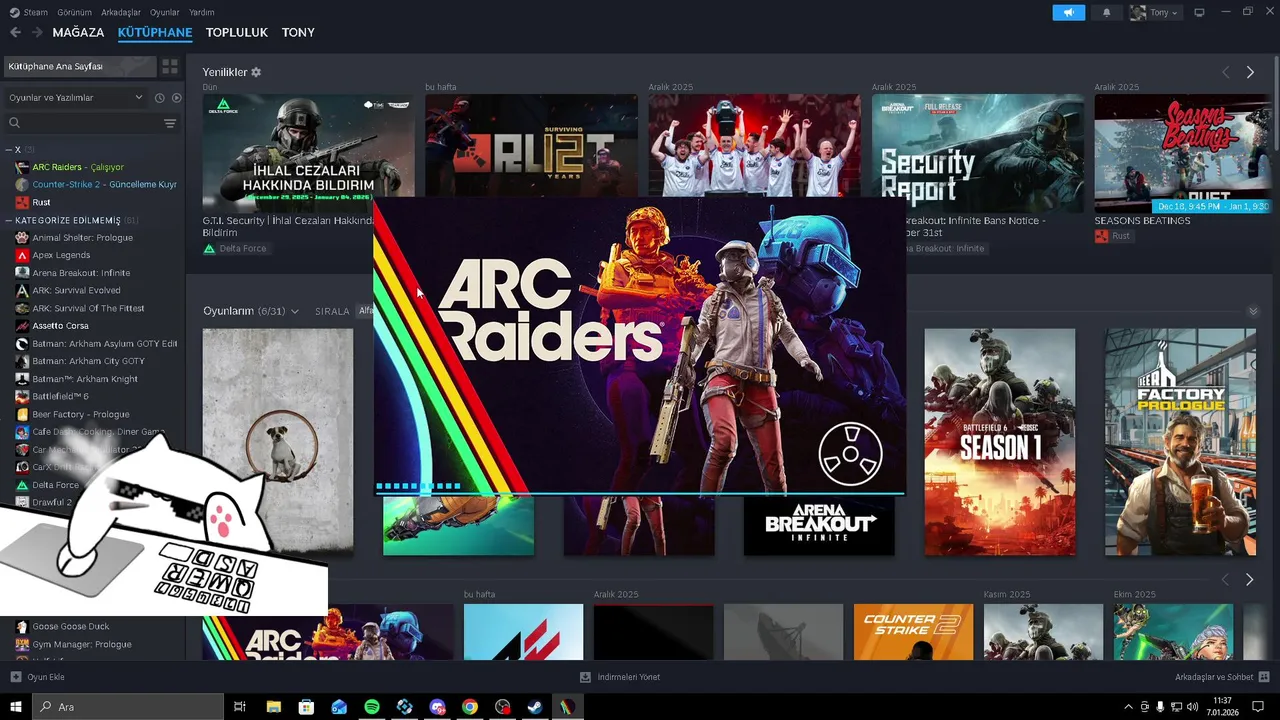The height and width of the screenshot is (720, 1280).
Task: Click the Assetto Corsa icon in sidebar
Action: coord(22,326)
